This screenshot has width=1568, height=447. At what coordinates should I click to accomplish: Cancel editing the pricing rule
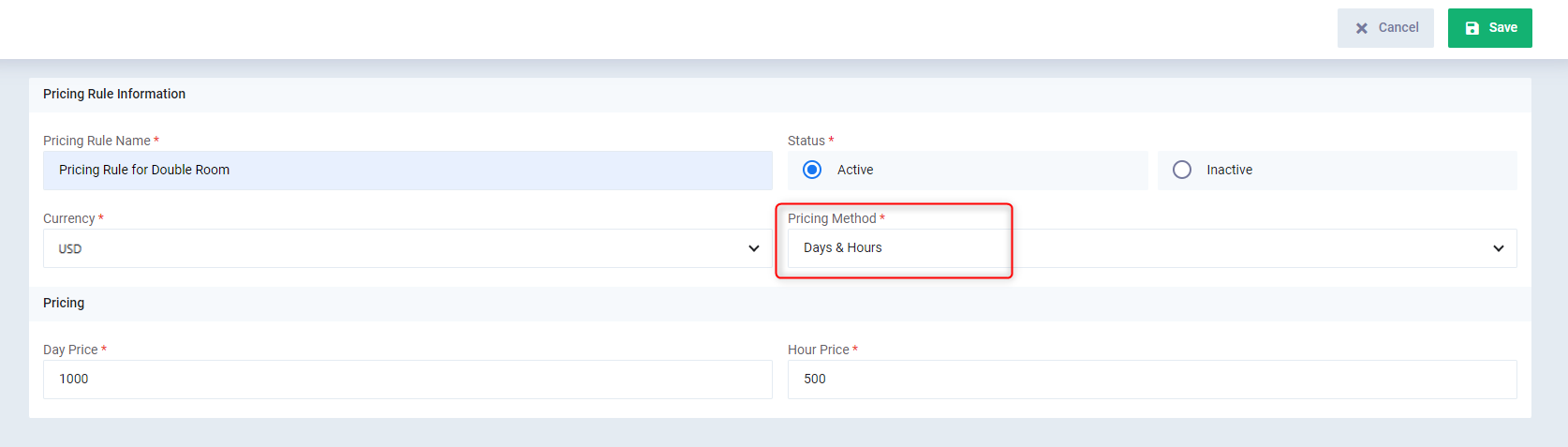(1385, 28)
